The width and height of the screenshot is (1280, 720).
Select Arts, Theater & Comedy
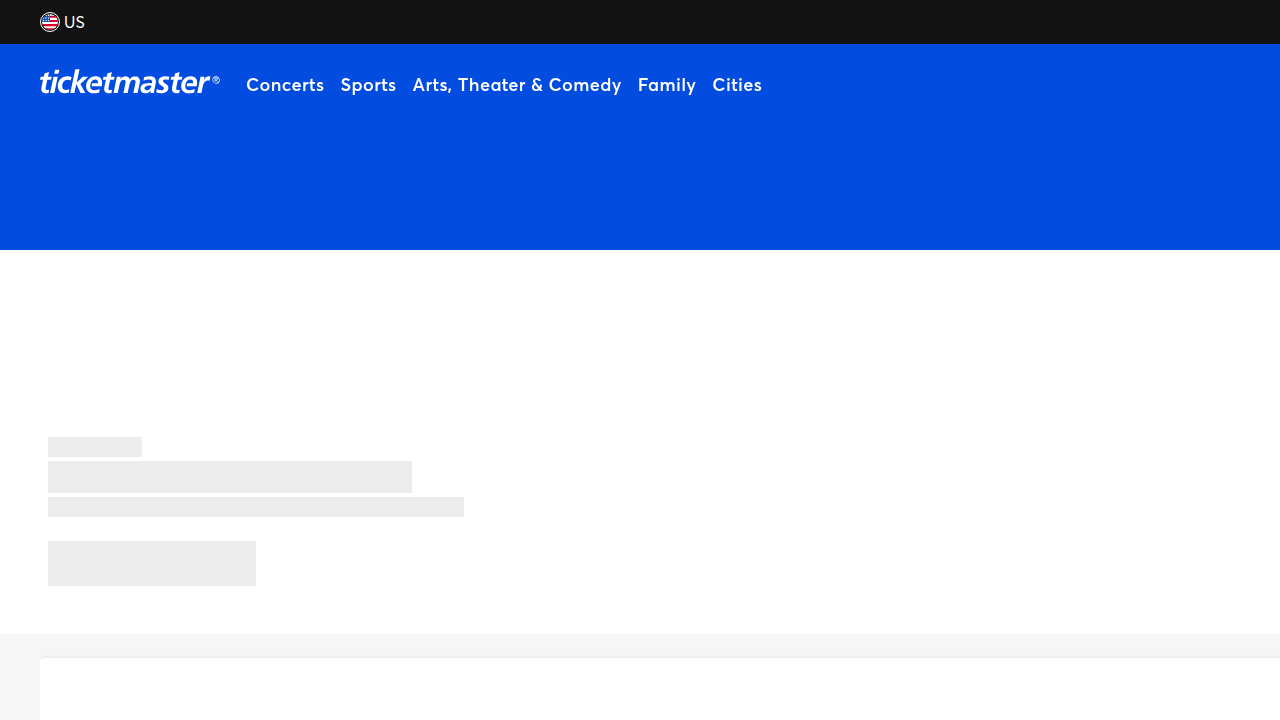click(516, 85)
